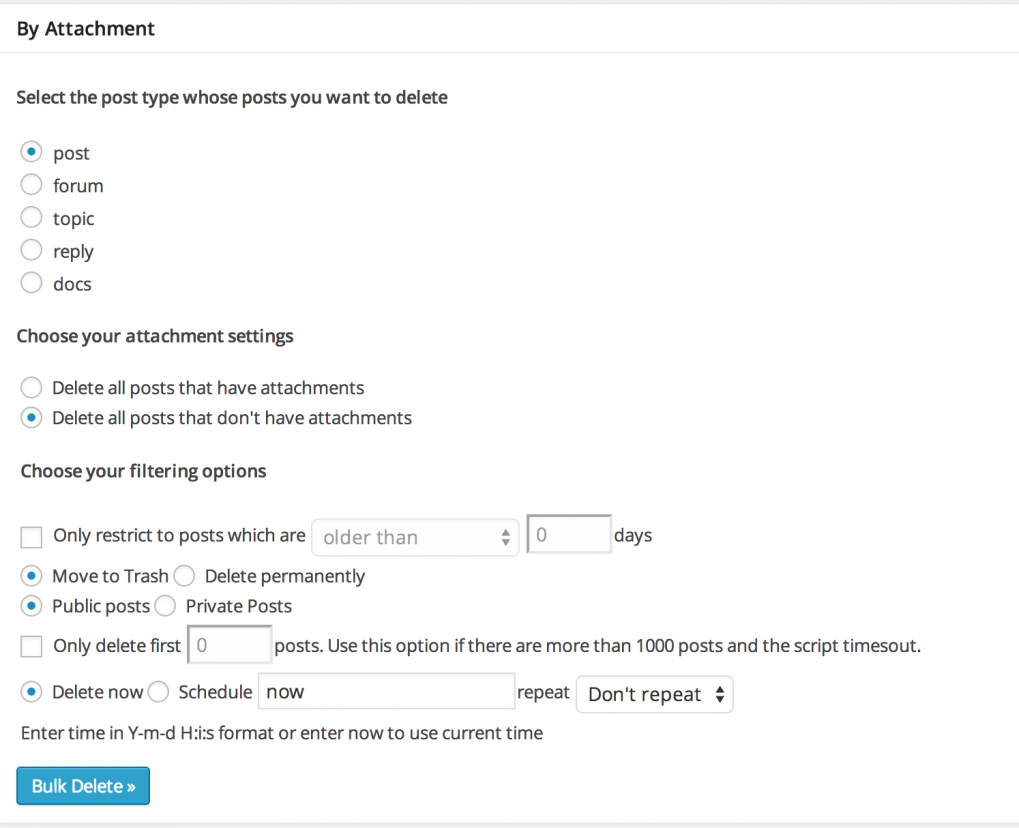Check the "Only delete first" option
The image size is (1019, 828).
click(x=30, y=646)
